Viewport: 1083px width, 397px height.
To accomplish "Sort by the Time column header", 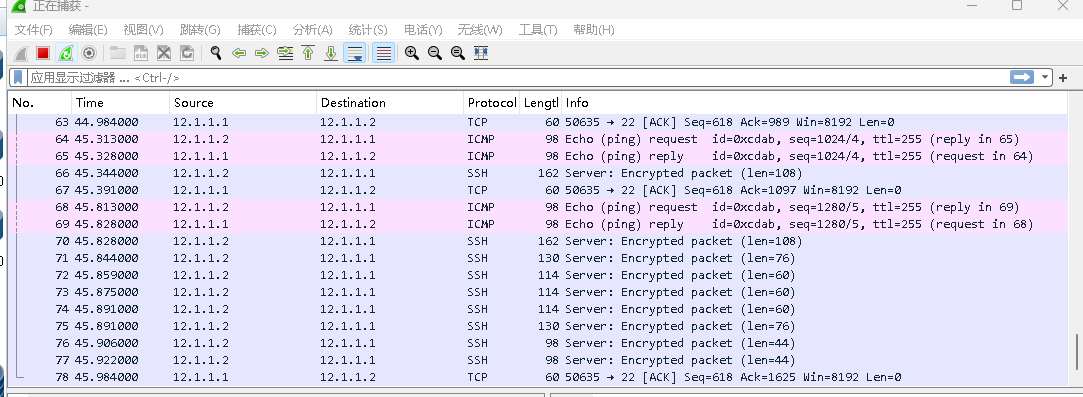I will tap(120, 103).
